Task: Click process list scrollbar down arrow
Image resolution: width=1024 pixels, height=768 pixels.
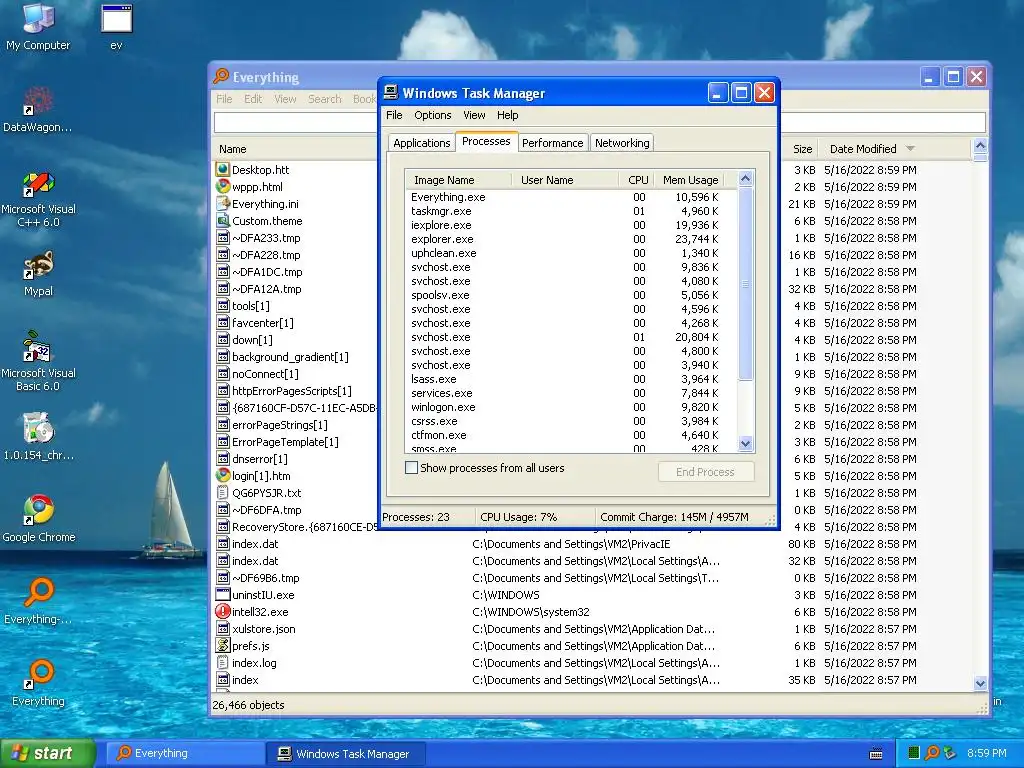Action: (x=746, y=443)
